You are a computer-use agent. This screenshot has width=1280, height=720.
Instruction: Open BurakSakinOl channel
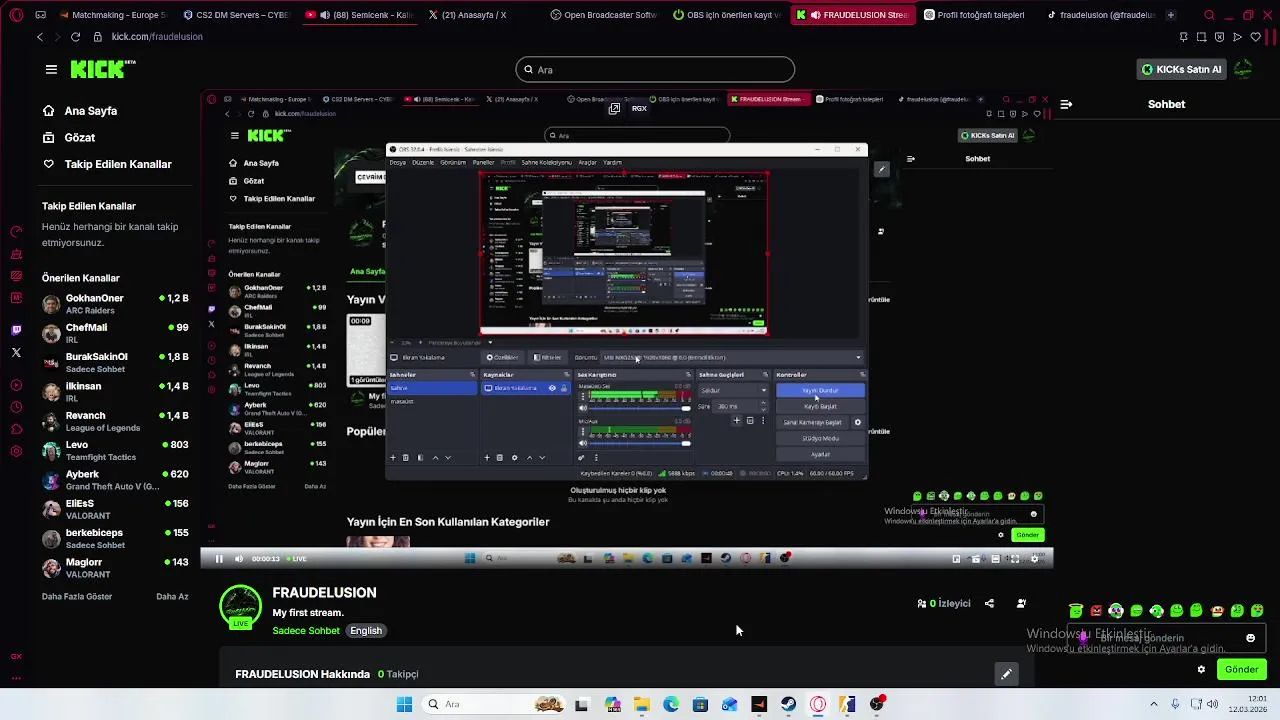click(115, 362)
